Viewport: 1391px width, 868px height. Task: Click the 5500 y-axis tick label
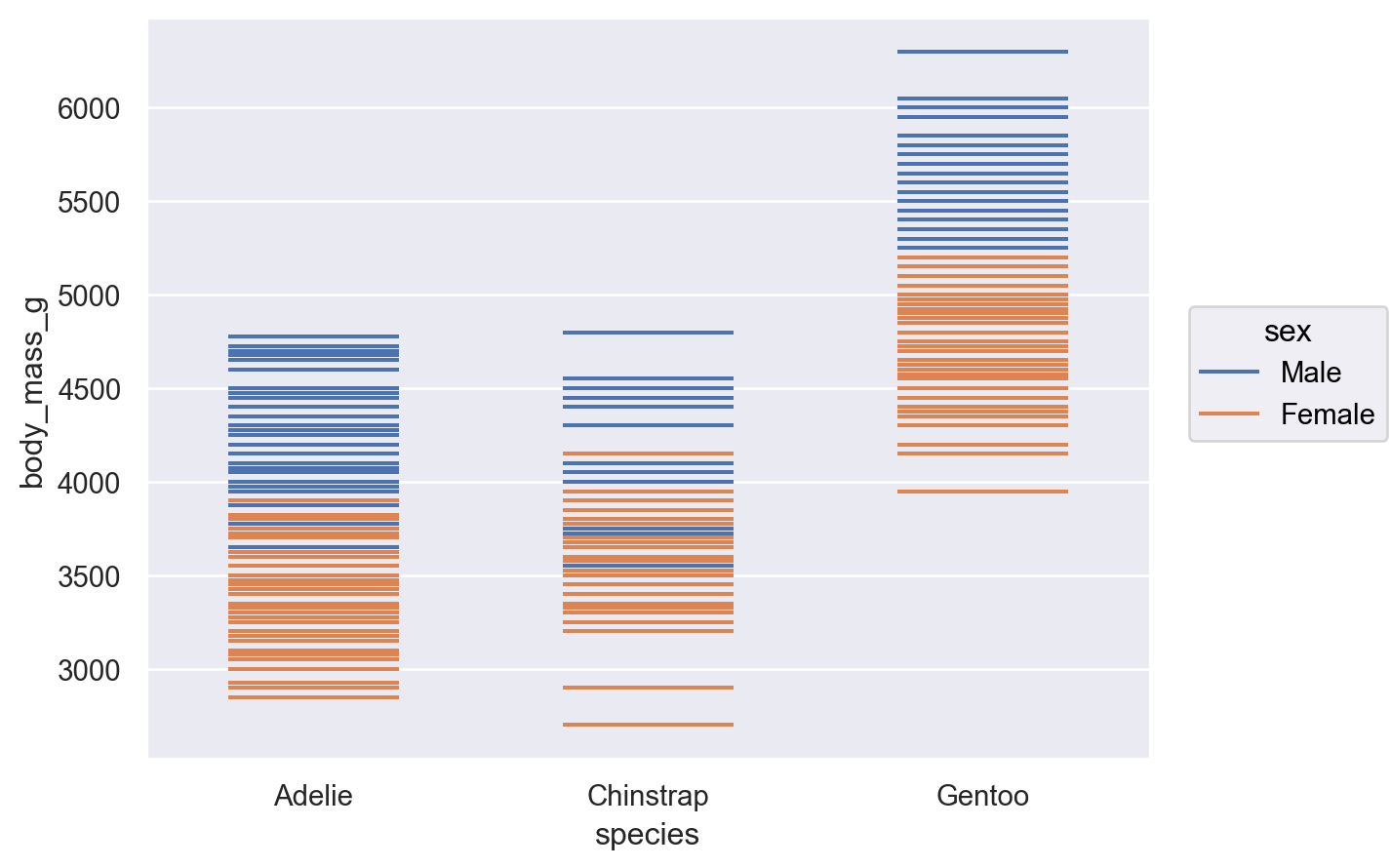pos(89,202)
